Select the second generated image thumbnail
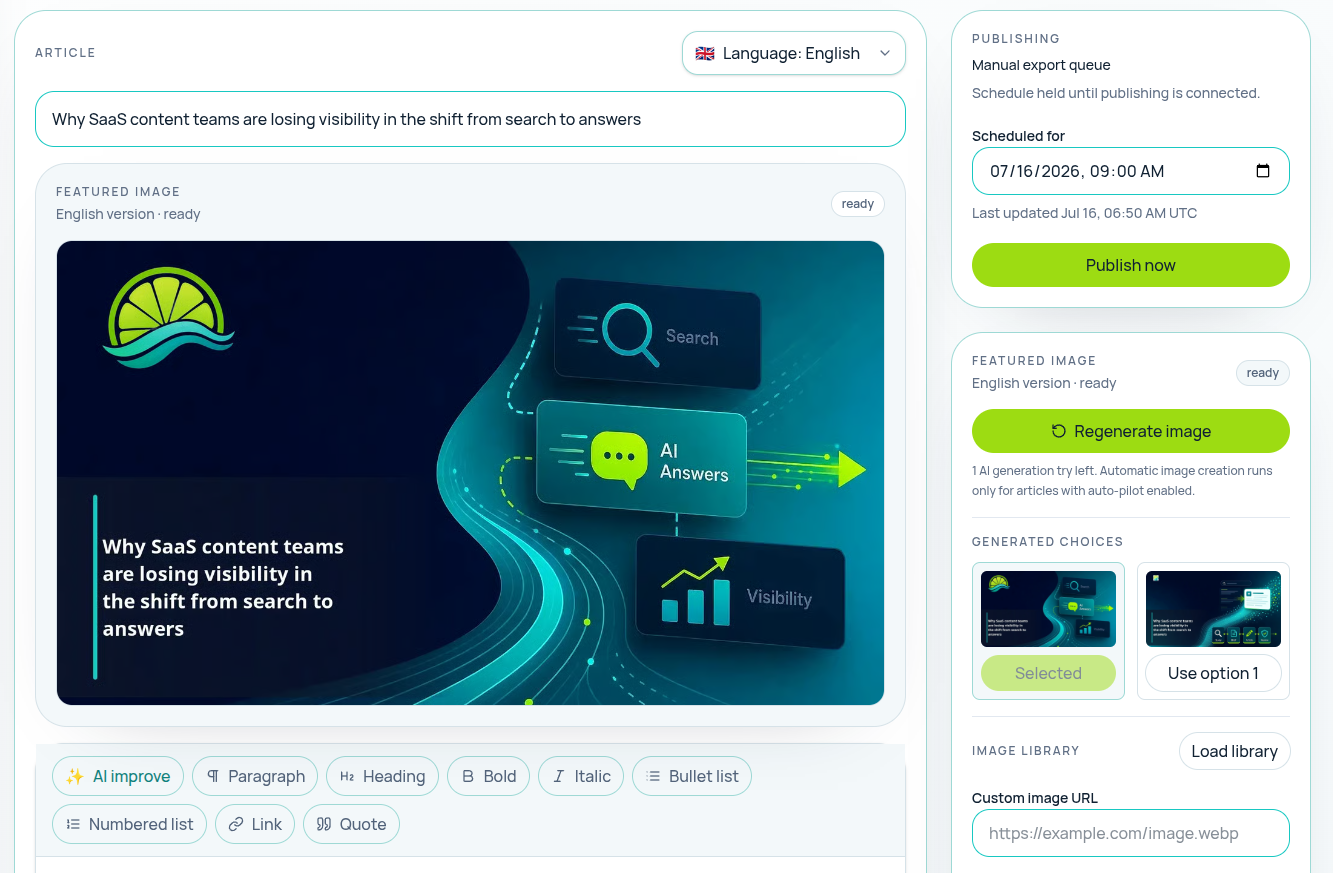Image resolution: width=1333 pixels, height=873 pixels. 1213,609
